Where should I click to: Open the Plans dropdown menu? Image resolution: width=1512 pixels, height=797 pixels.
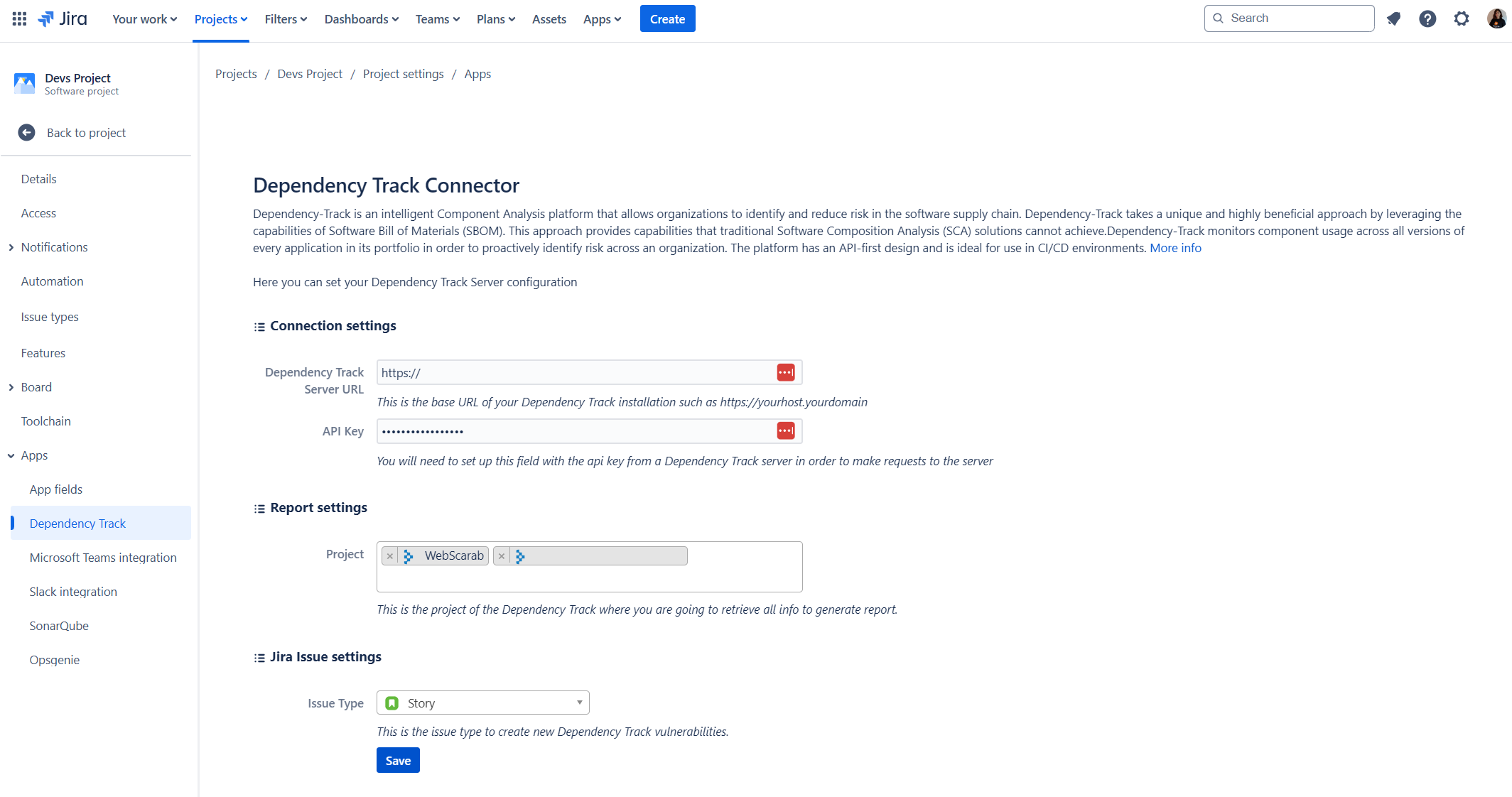coord(496,19)
